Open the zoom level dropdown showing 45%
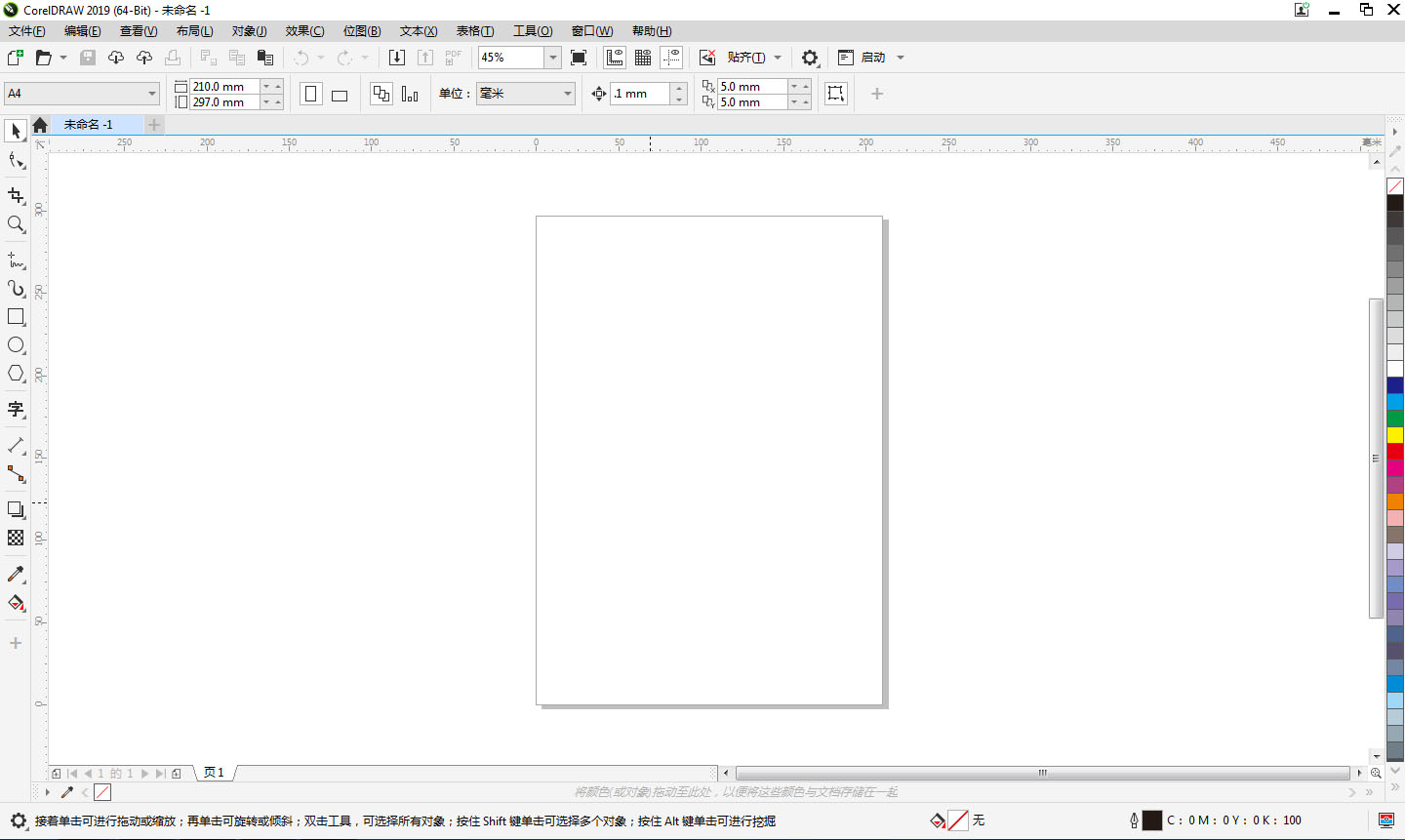1405x840 pixels. (x=552, y=57)
